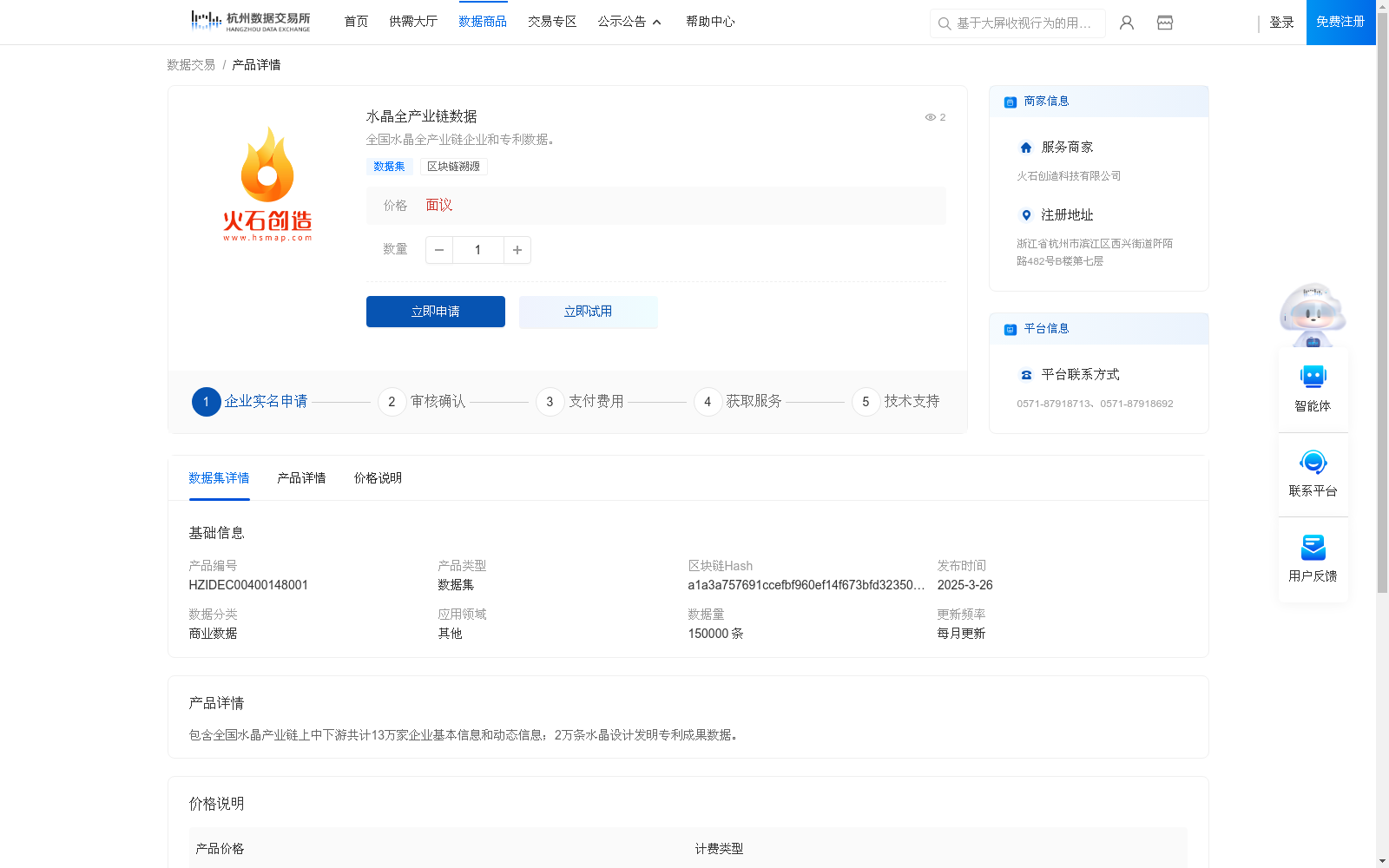The height and width of the screenshot is (868, 1389).
Task: Click the 平台联系方式 phone icon
Action: (x=1026, y=375)
